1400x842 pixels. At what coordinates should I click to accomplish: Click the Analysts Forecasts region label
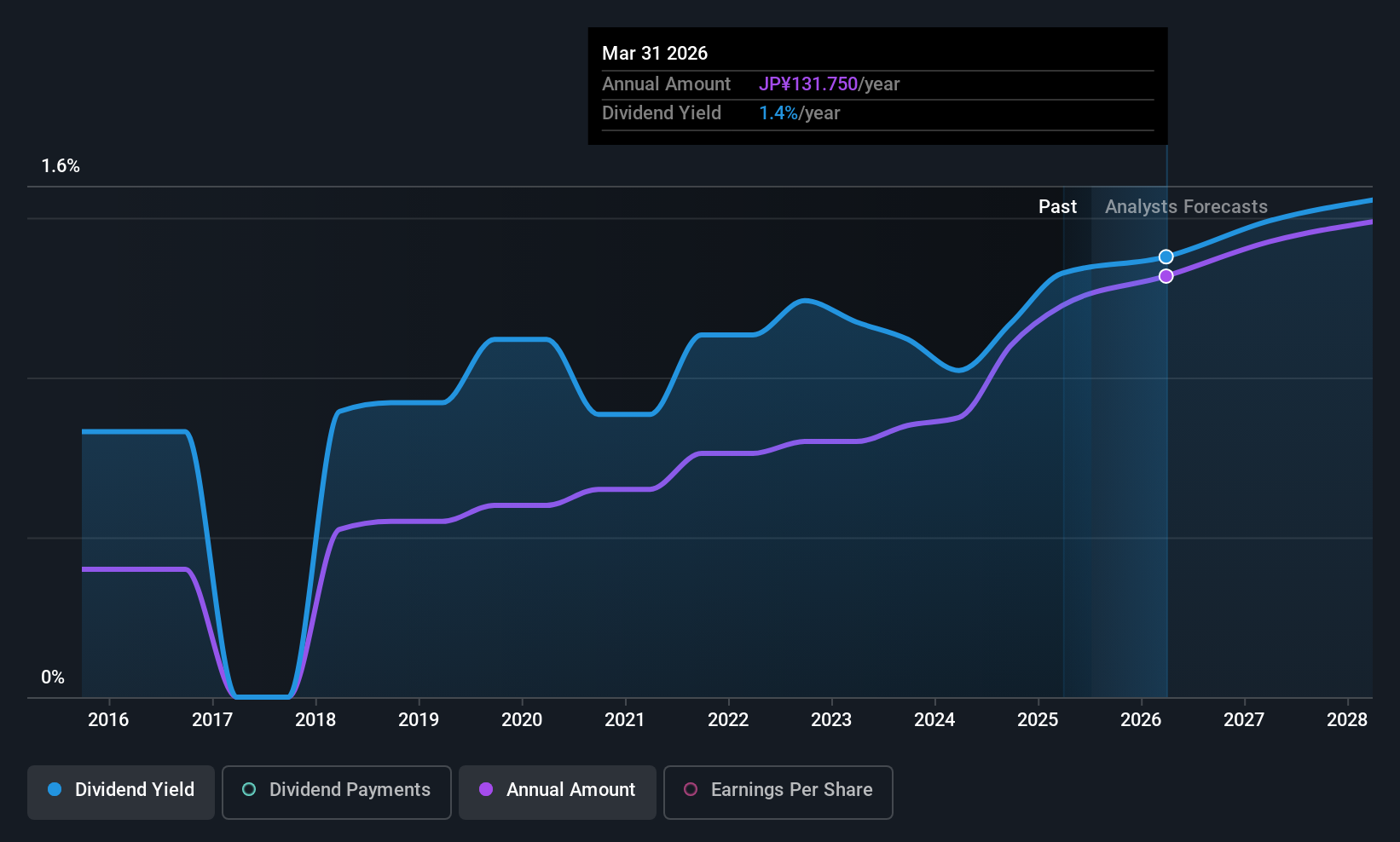[x=1186, y=207]
